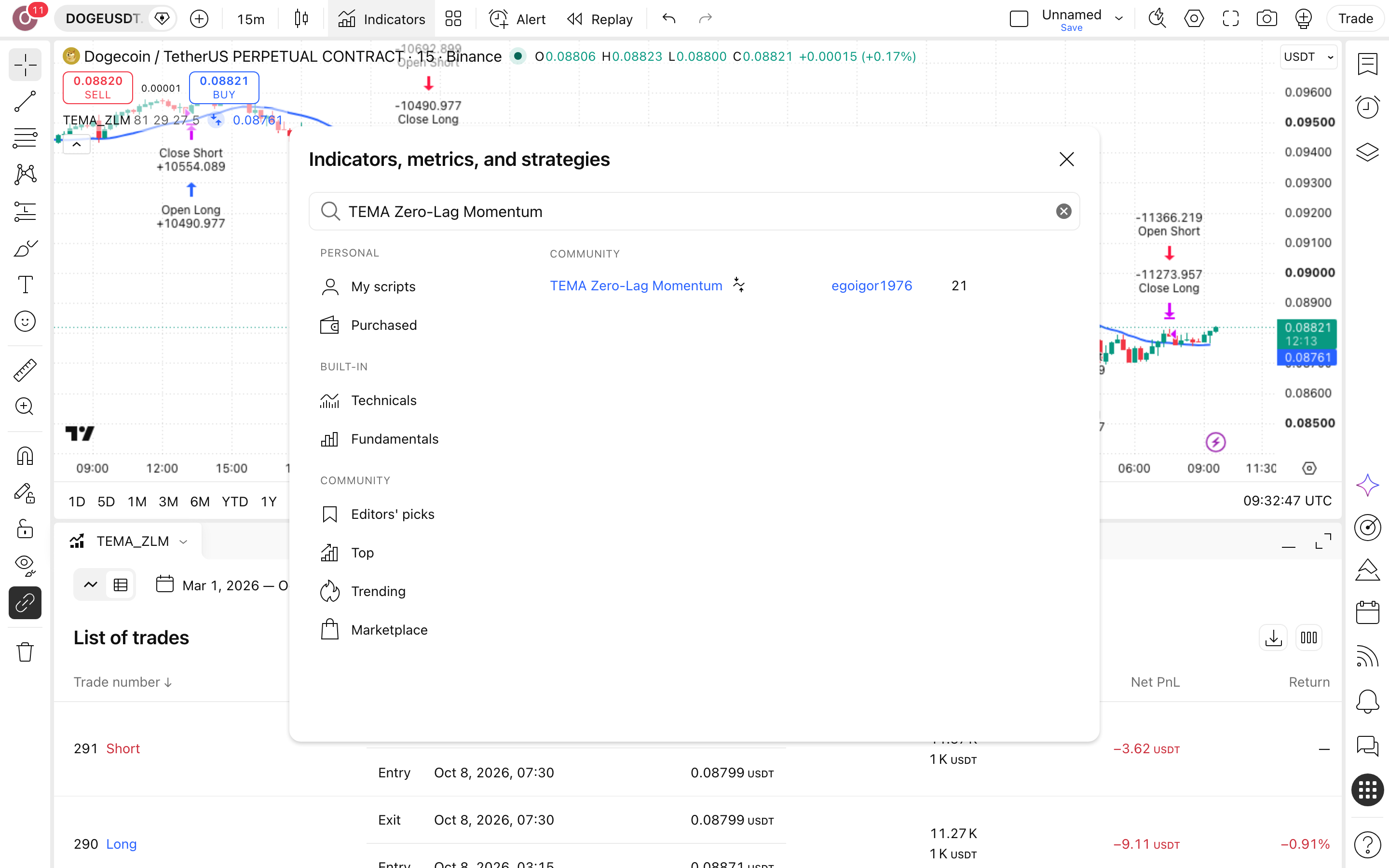
Task: Open the Editors' picks category
Action: click(x=393, y=514)
